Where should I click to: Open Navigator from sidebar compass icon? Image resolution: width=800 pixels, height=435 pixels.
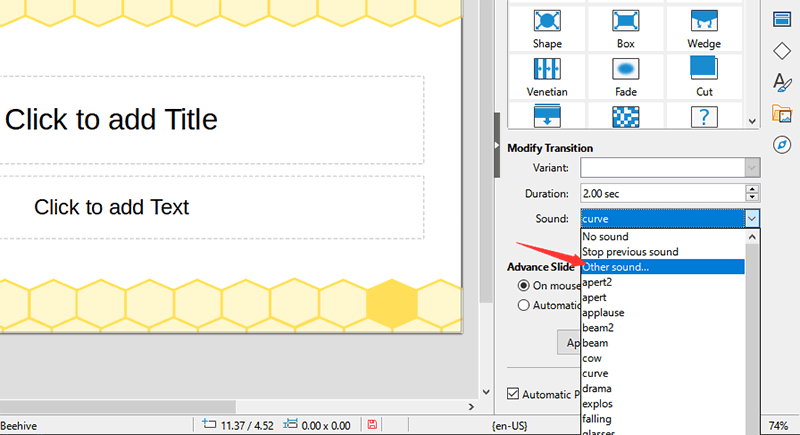pos(782,145)
